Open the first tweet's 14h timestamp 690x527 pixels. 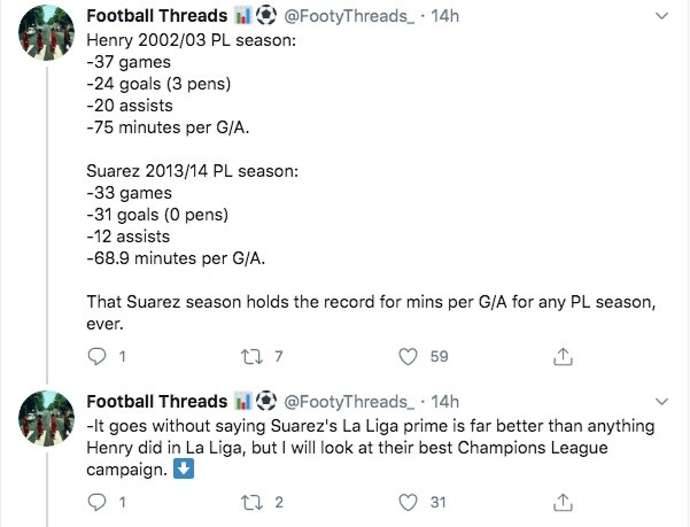point(444,16)
